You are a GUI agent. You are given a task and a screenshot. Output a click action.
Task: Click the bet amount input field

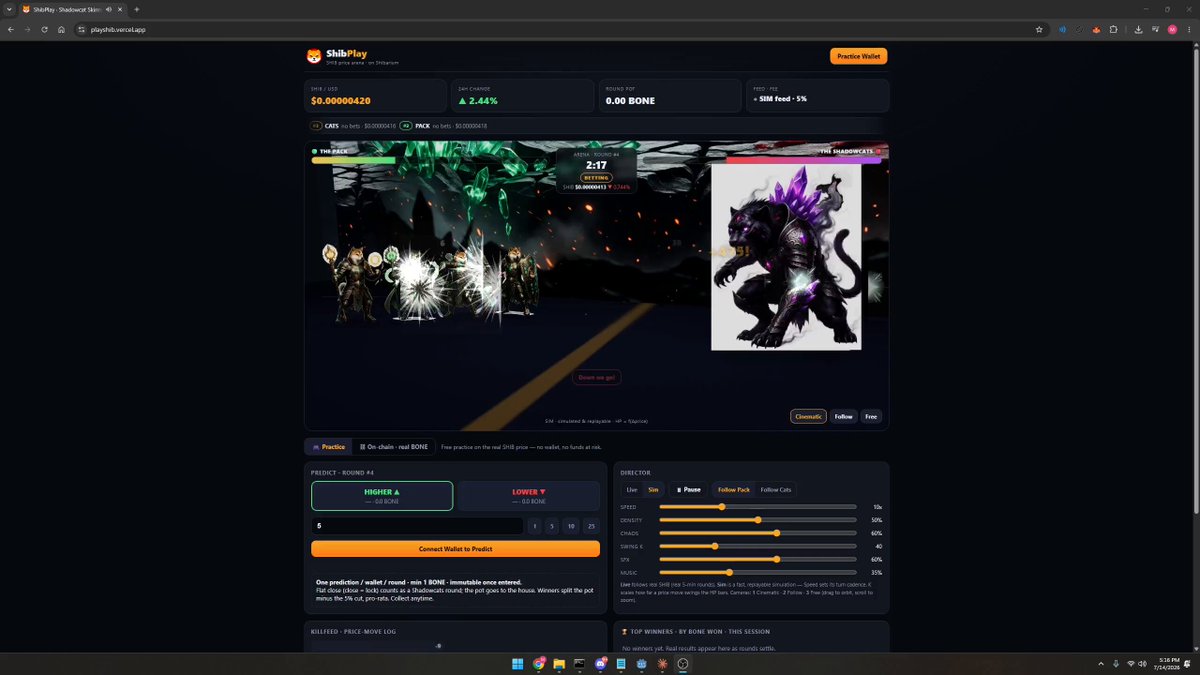(417, 526)
